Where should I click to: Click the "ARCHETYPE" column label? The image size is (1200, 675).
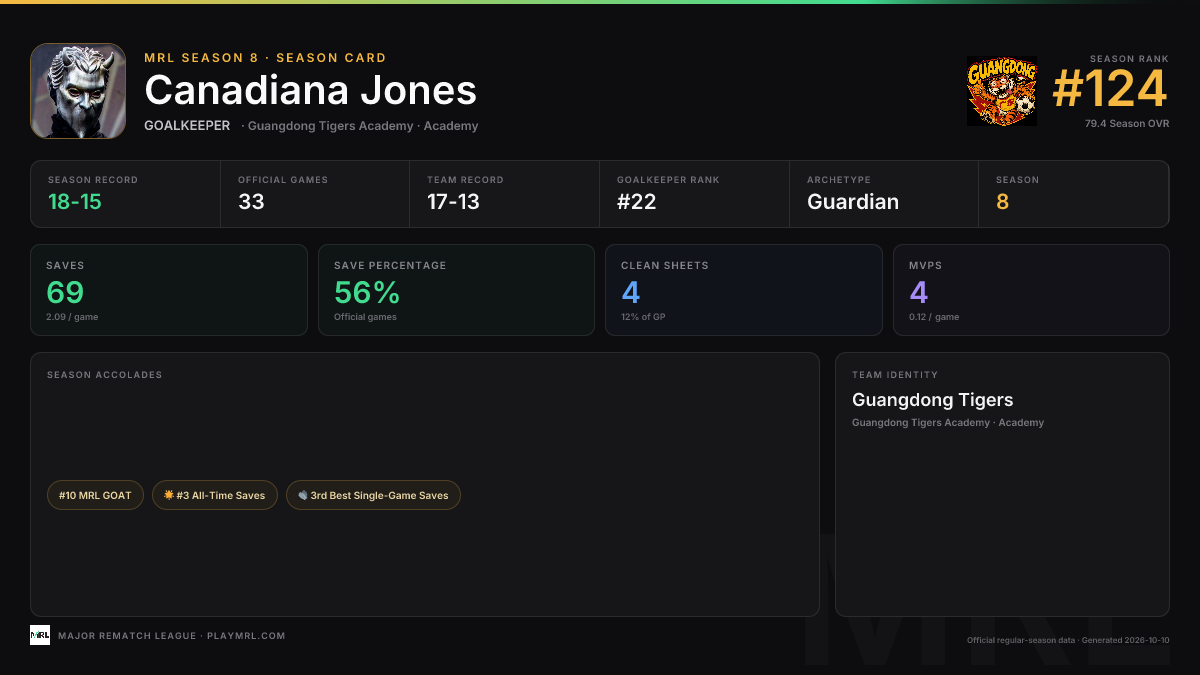coord(839,180)
